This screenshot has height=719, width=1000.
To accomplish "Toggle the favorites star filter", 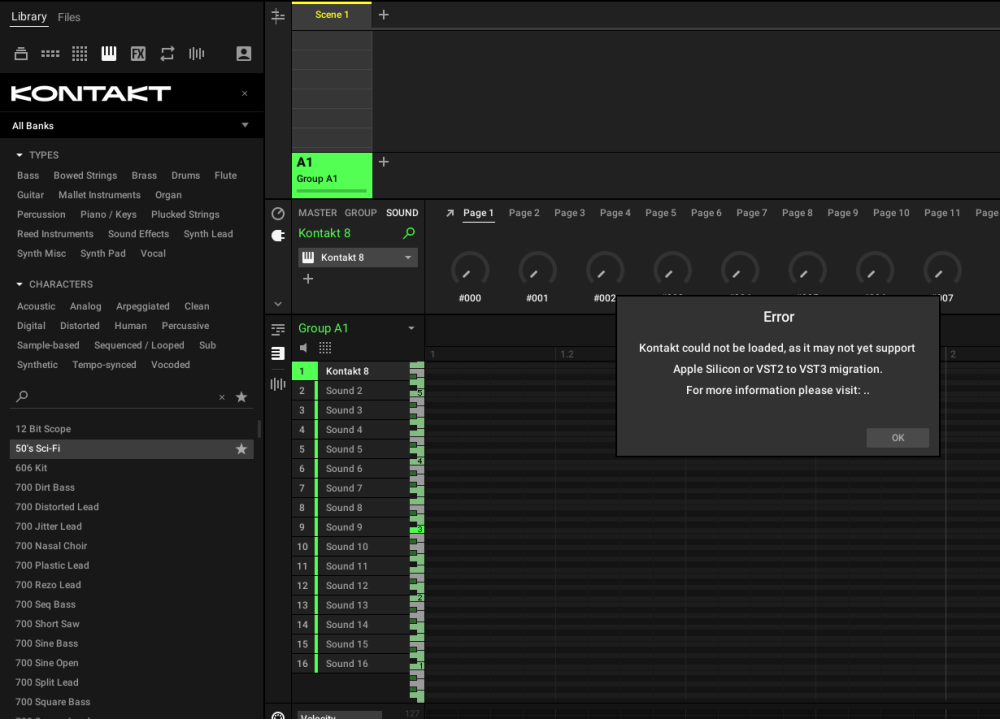I will [x=241, y=397].
